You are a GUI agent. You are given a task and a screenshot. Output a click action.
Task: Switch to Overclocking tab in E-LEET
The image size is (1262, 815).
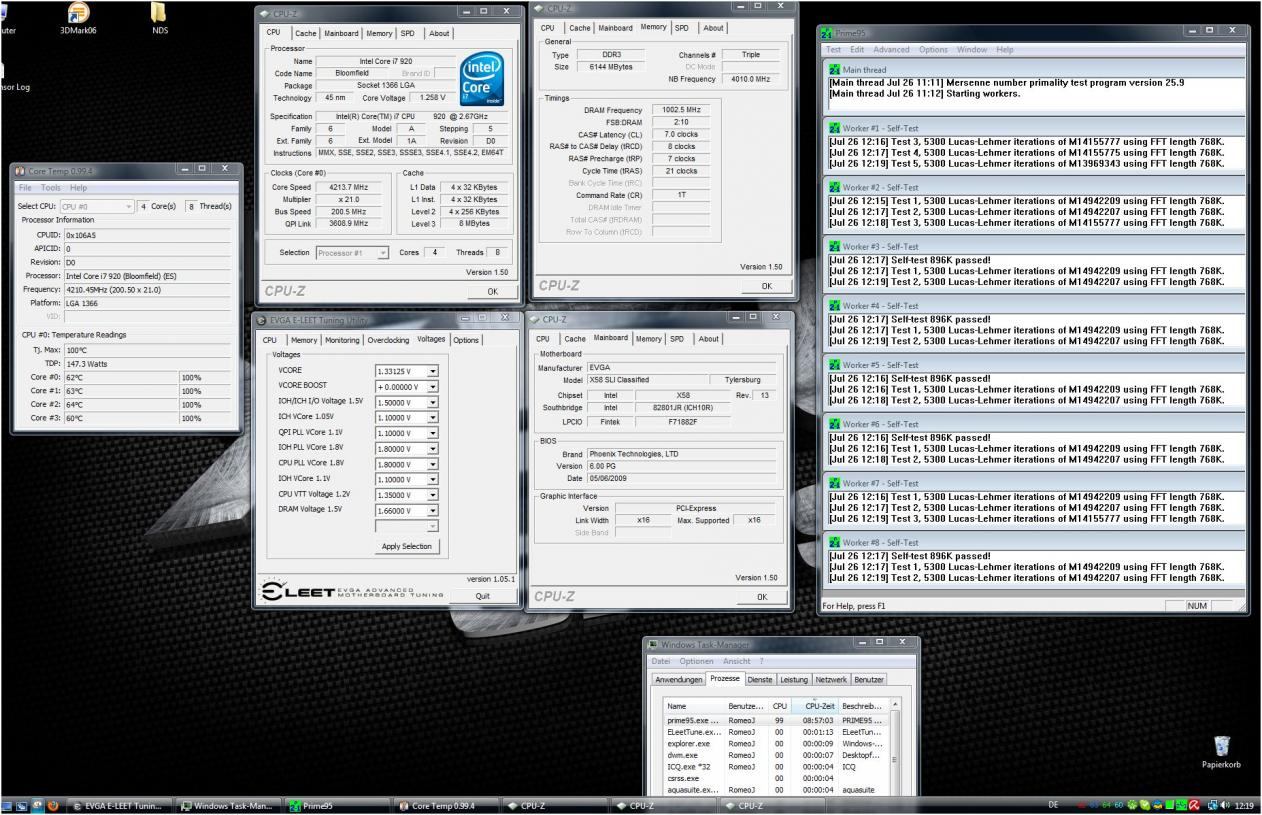click(x=388, y=340)
